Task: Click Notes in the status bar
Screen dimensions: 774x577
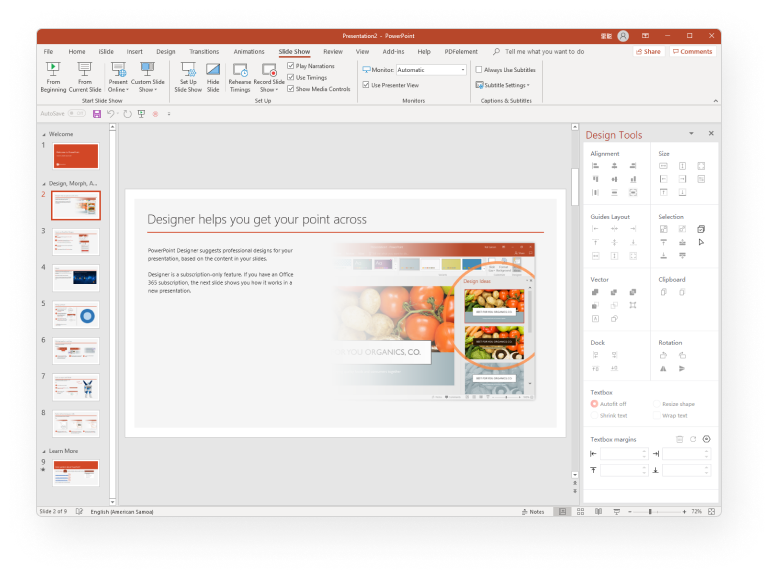Action: (533, 512)
